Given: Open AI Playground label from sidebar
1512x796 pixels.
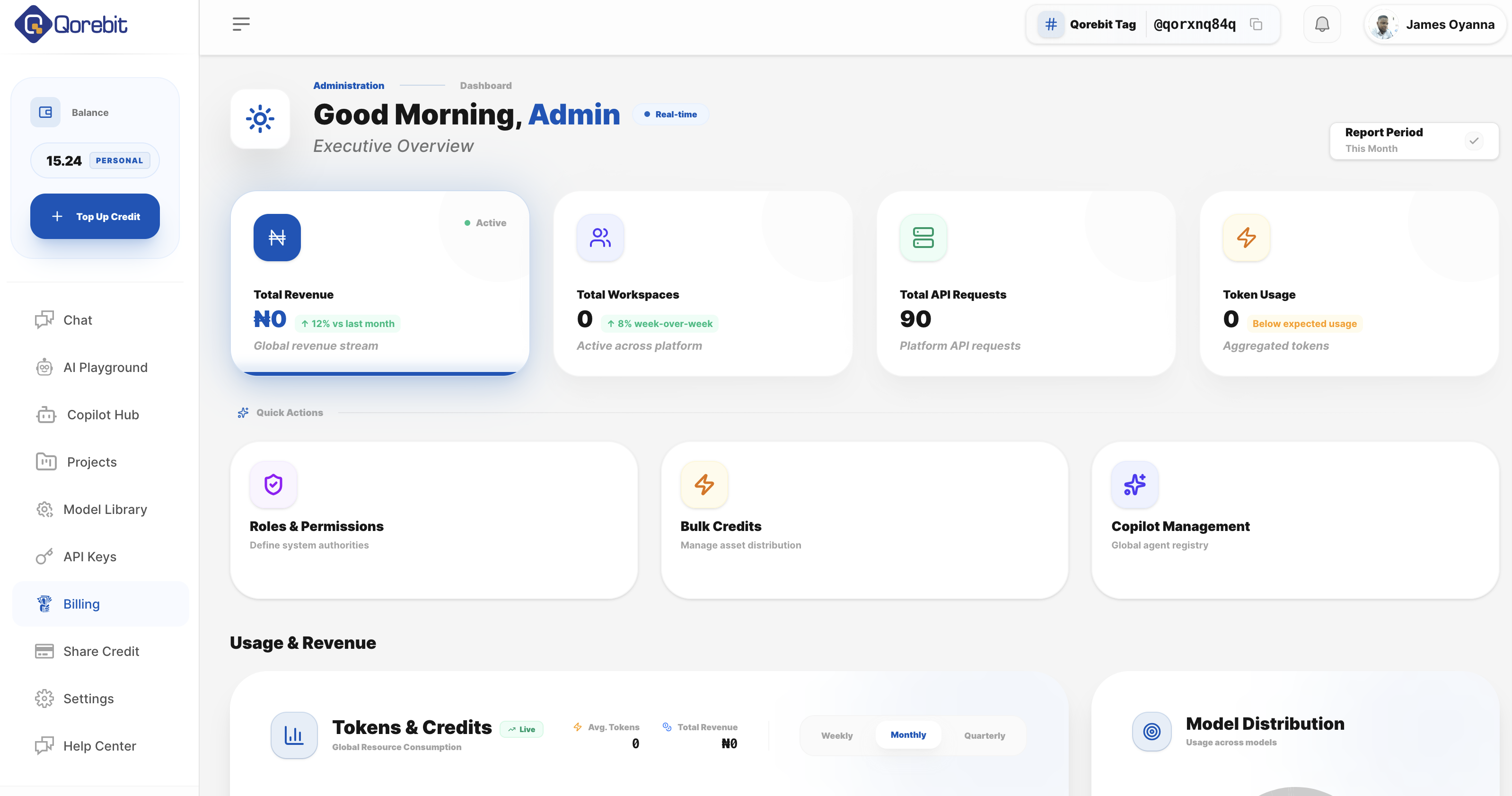Looking at the screenshot, I should tap(105, 367).
